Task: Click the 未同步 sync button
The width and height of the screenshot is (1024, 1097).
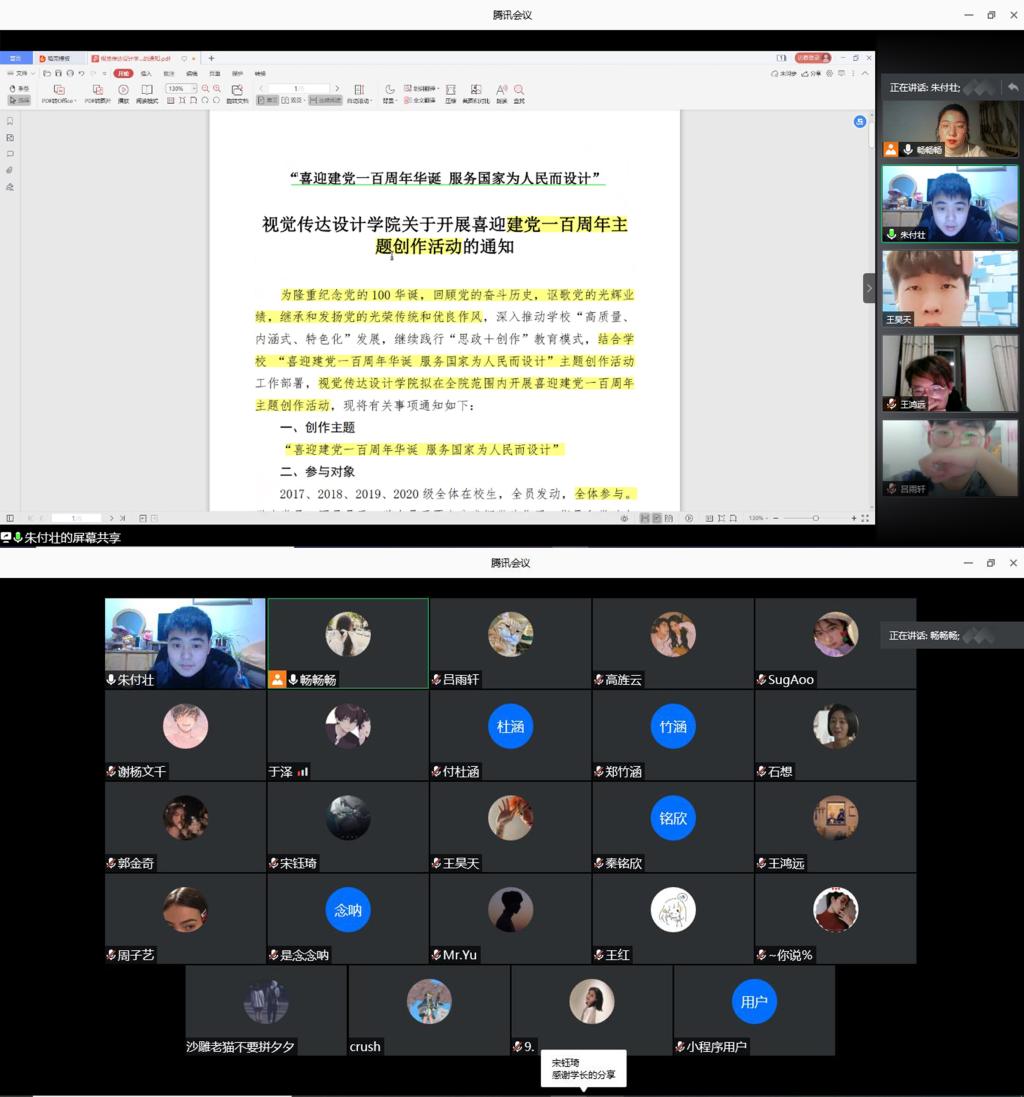Action: [783, 73]
